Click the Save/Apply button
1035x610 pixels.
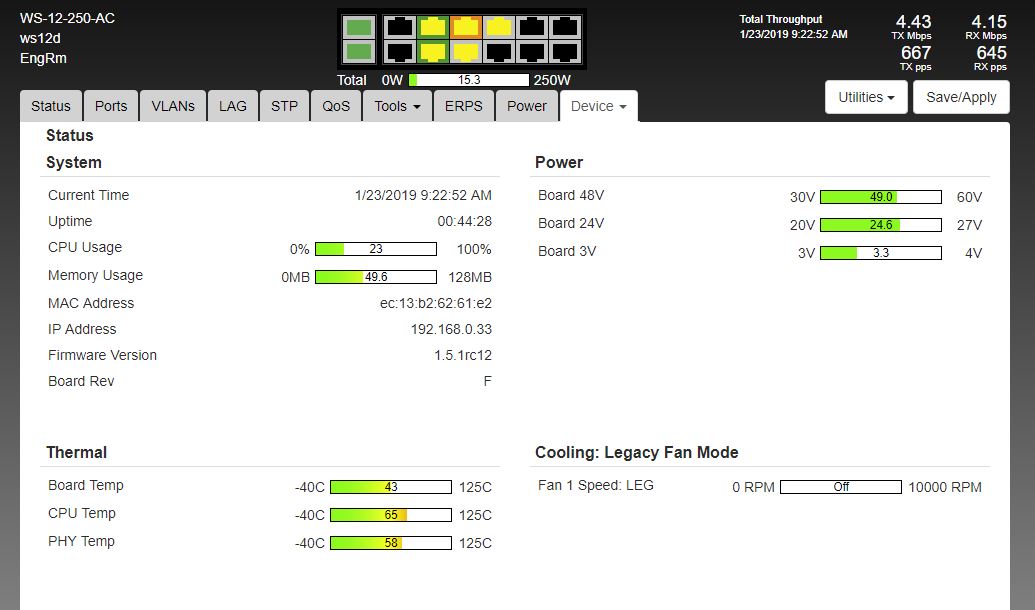point(961,97)
